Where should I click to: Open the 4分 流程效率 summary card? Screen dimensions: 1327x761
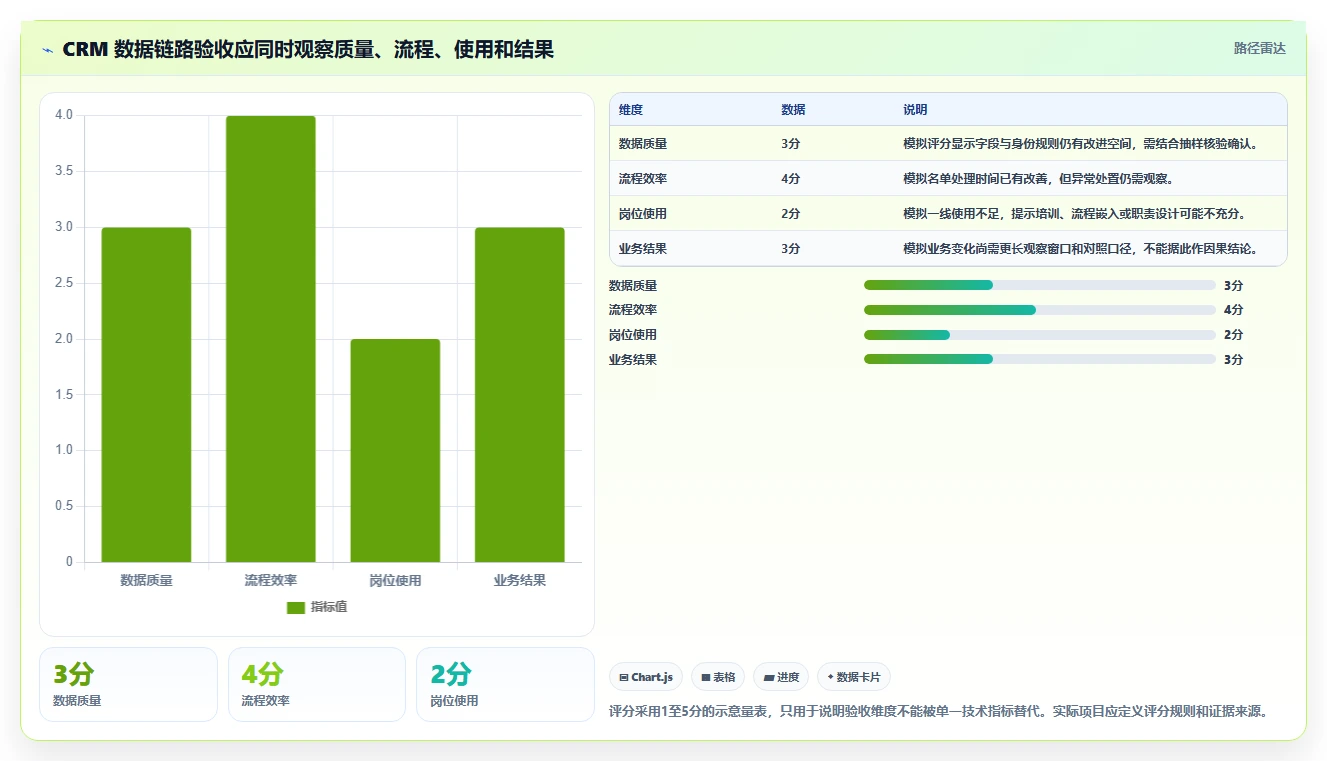pos(317,684)
